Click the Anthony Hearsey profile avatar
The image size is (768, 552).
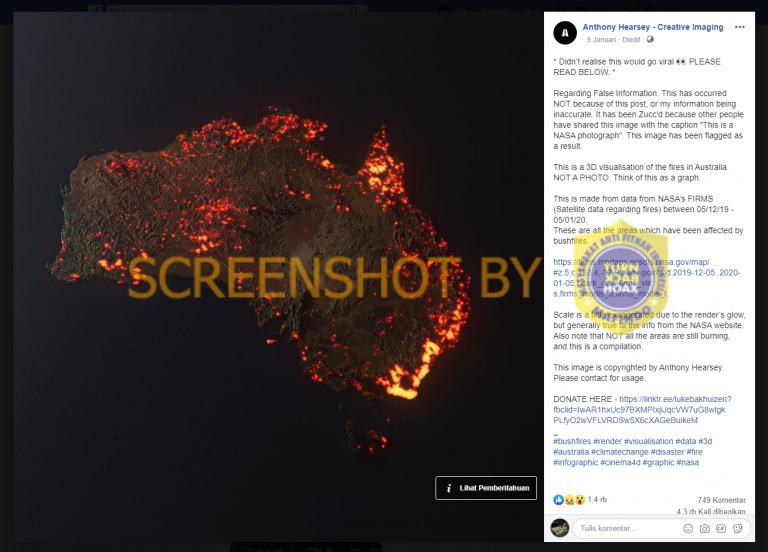pyautogui.click(x=565, y=33)
